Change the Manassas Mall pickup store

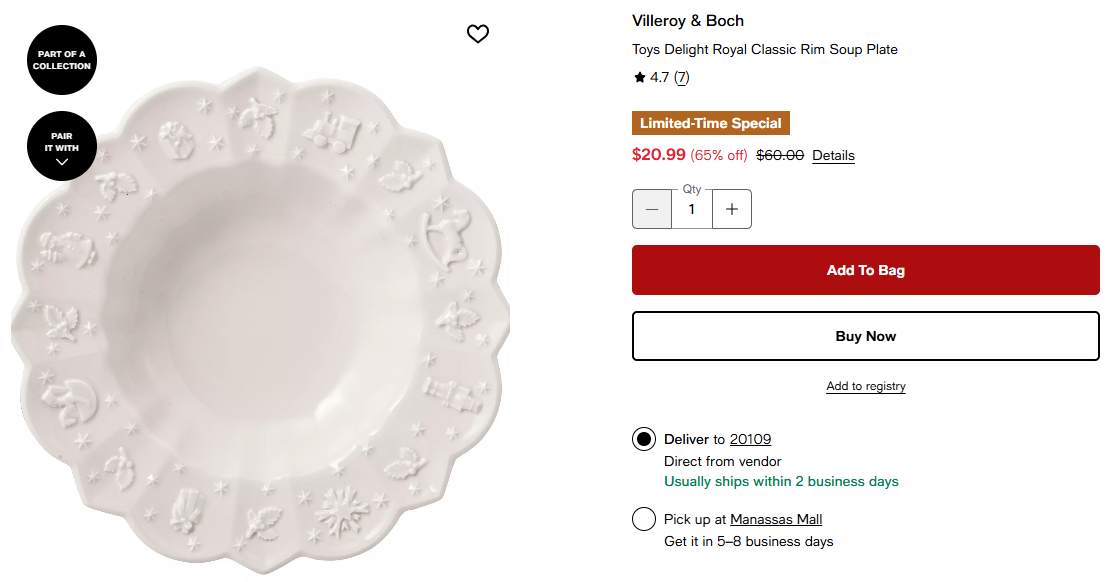(x=776, y=519)
